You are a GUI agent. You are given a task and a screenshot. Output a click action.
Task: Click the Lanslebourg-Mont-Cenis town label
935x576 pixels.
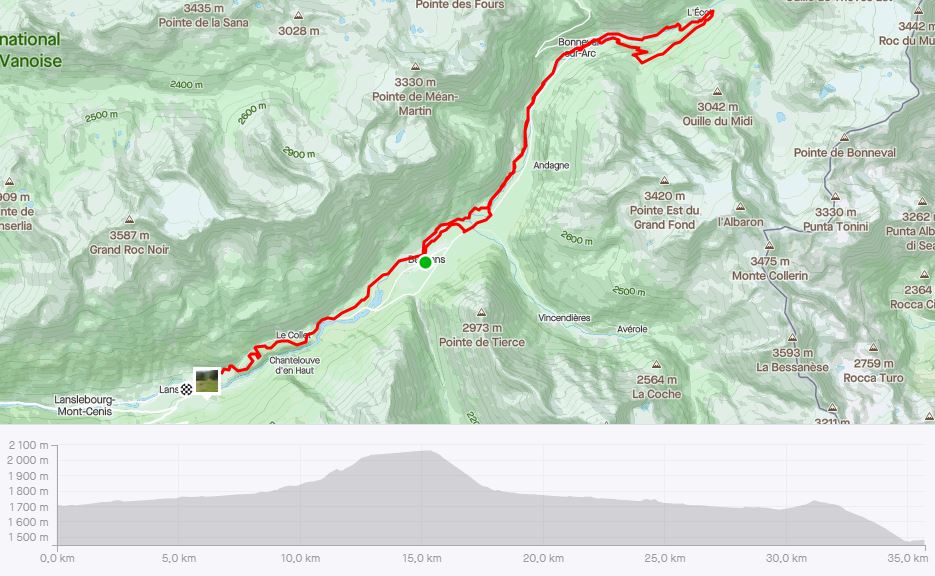84,405
